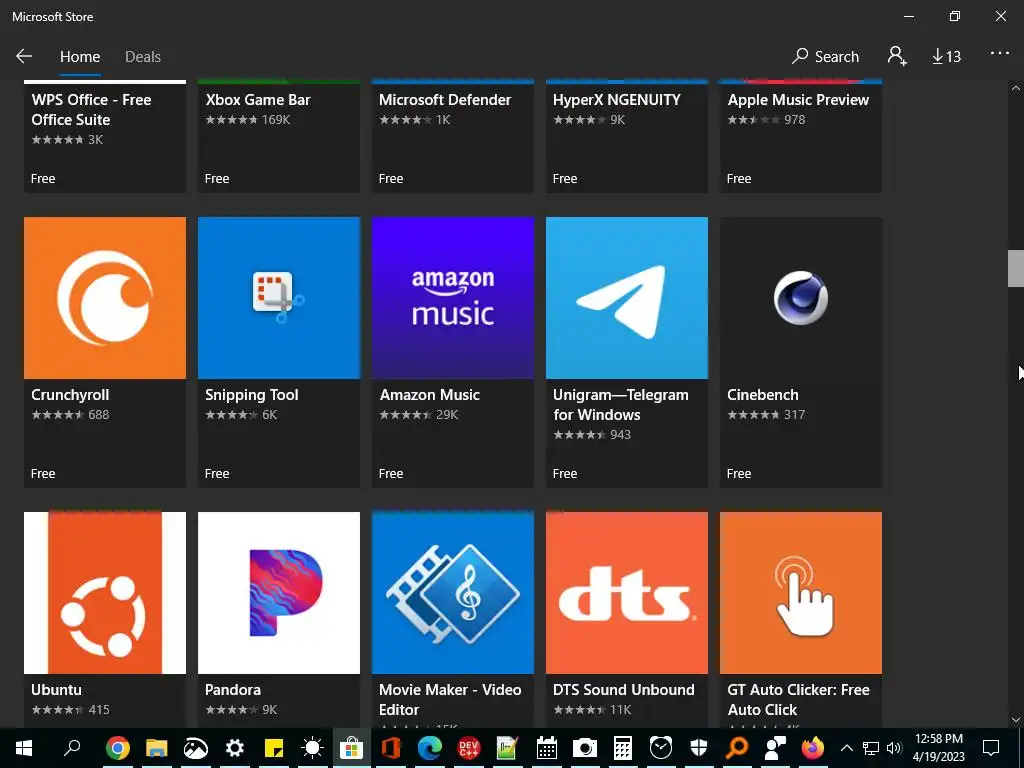Click the DTS Sound Unbound title

coord(624,690)
